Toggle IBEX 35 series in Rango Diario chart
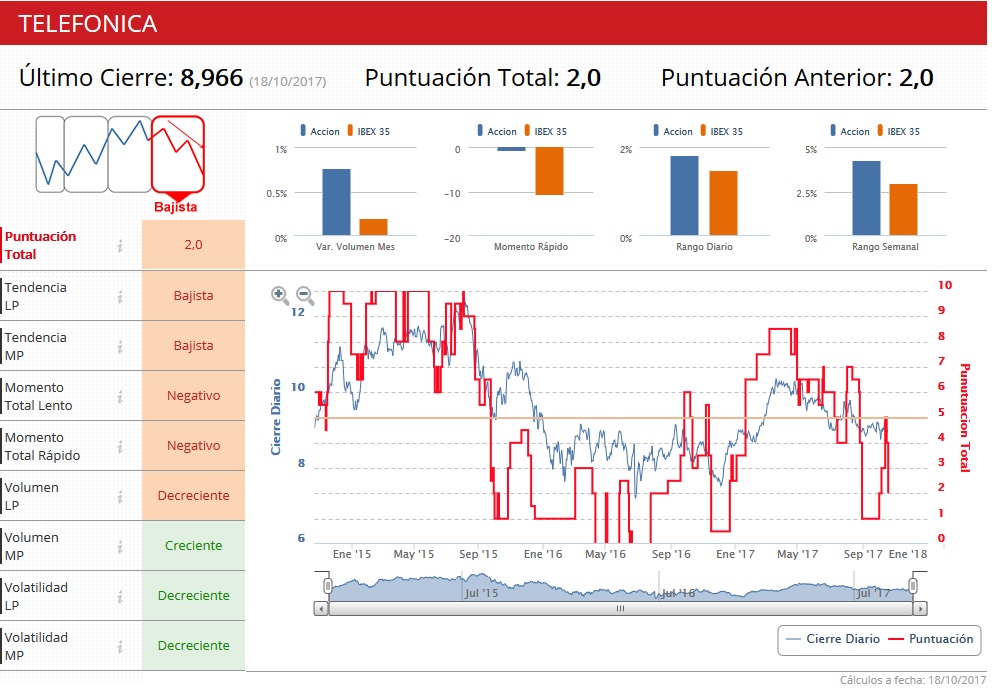This screenshot has height=691, width=992. (722, 131)
